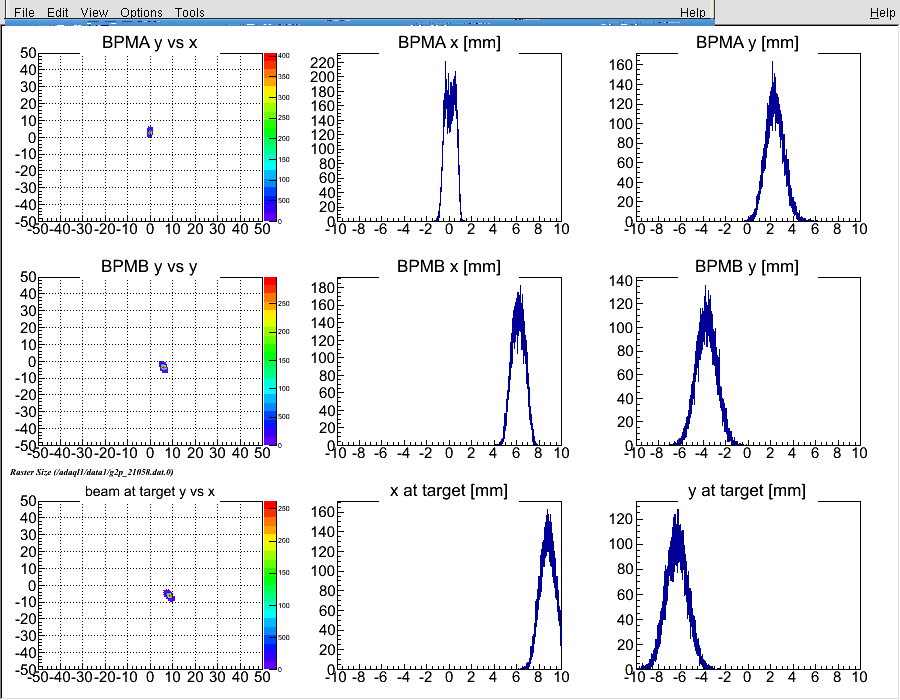
Task: Select the y at target [mm] histogram
Action: coord(748,585)
